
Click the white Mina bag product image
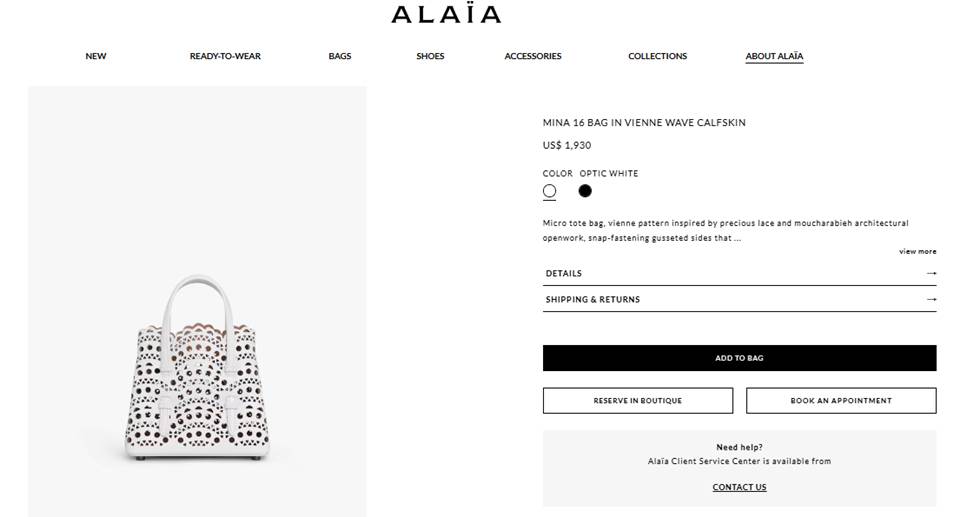click(197, 368)
